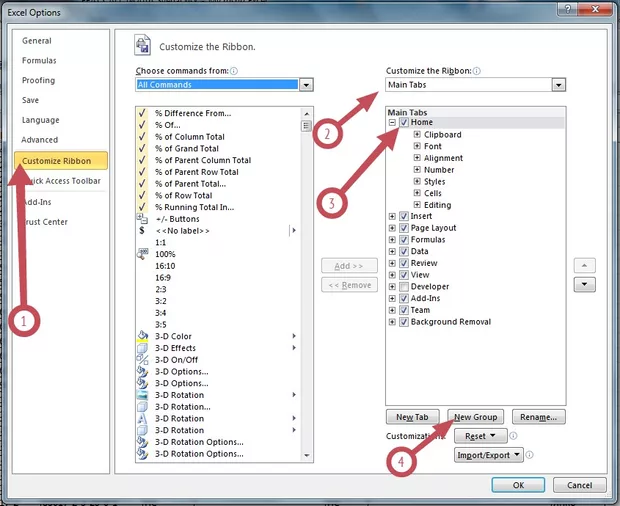
Task: Click the Rename... button
Action: click(x=539, y=417)
